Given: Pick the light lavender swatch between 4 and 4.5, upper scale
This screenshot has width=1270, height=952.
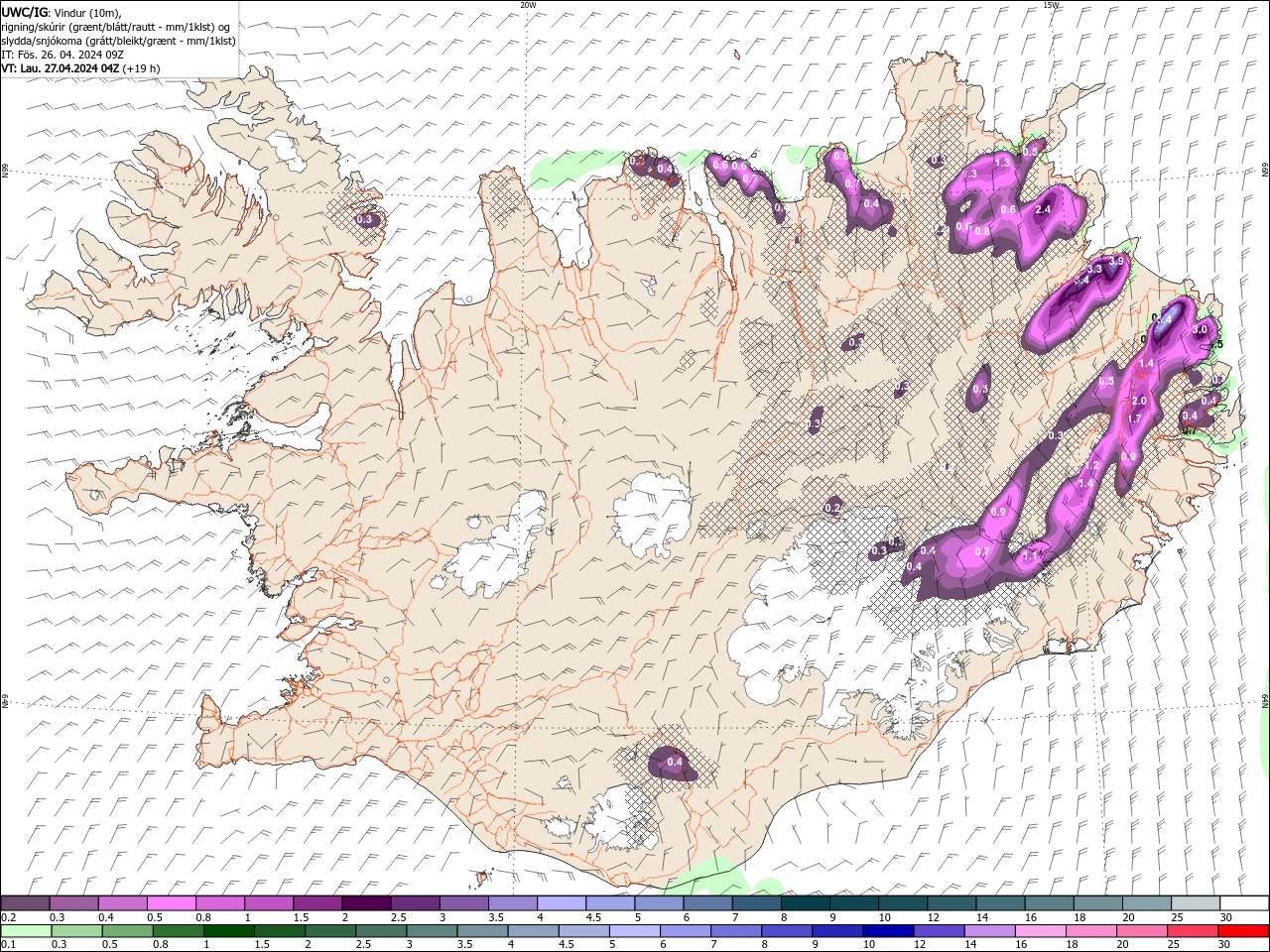Looking at the screenshot, I should point(562,903).
